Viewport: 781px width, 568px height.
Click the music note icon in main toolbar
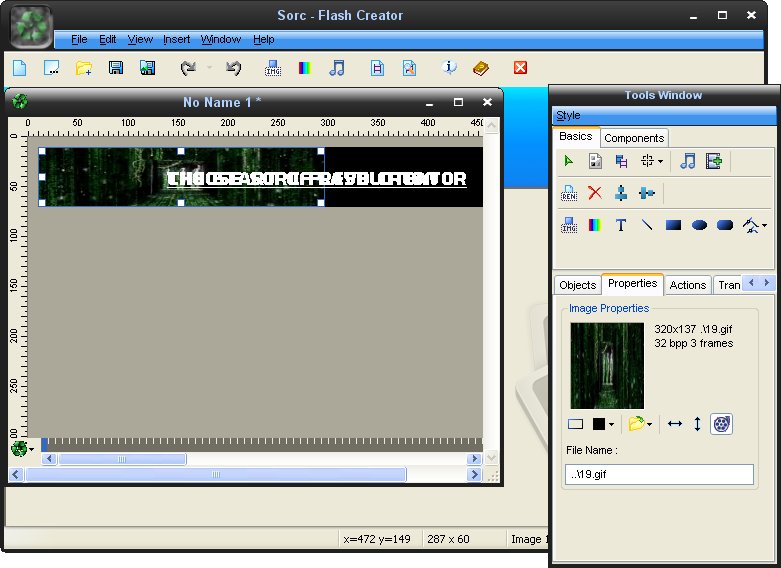pos(337,68)
